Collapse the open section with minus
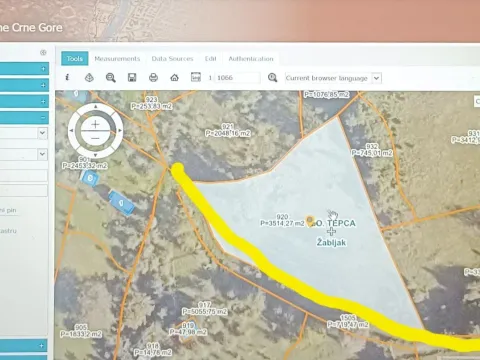The height and width of the screenshot is (360, 480). pyautogui.click(x=43, y=117)
